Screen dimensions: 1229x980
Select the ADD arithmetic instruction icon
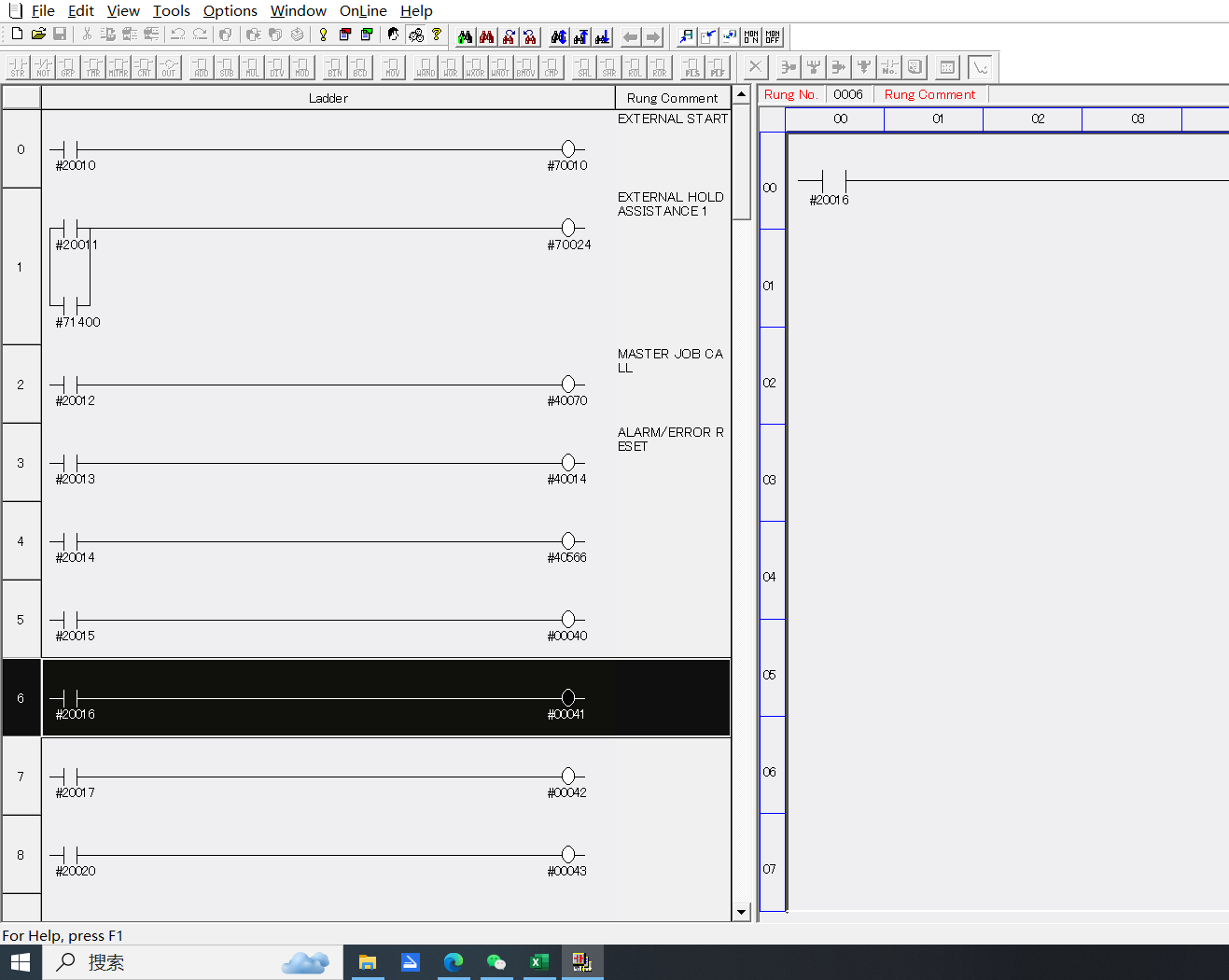click(201, 67)
